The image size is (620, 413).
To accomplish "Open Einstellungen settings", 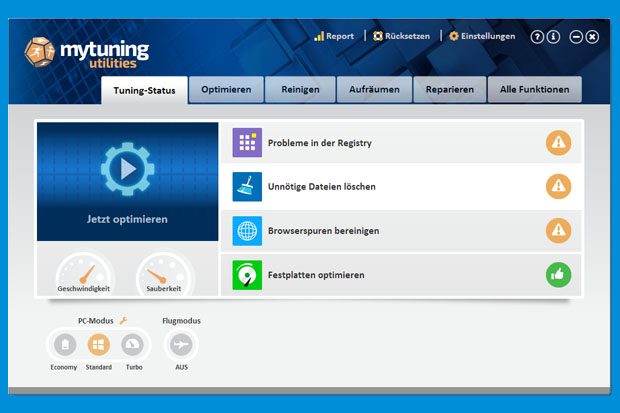I will pos(482,36).
